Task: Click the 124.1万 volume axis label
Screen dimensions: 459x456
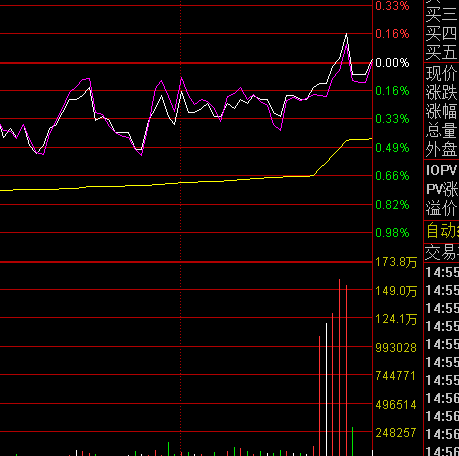Action: [396, 319]
